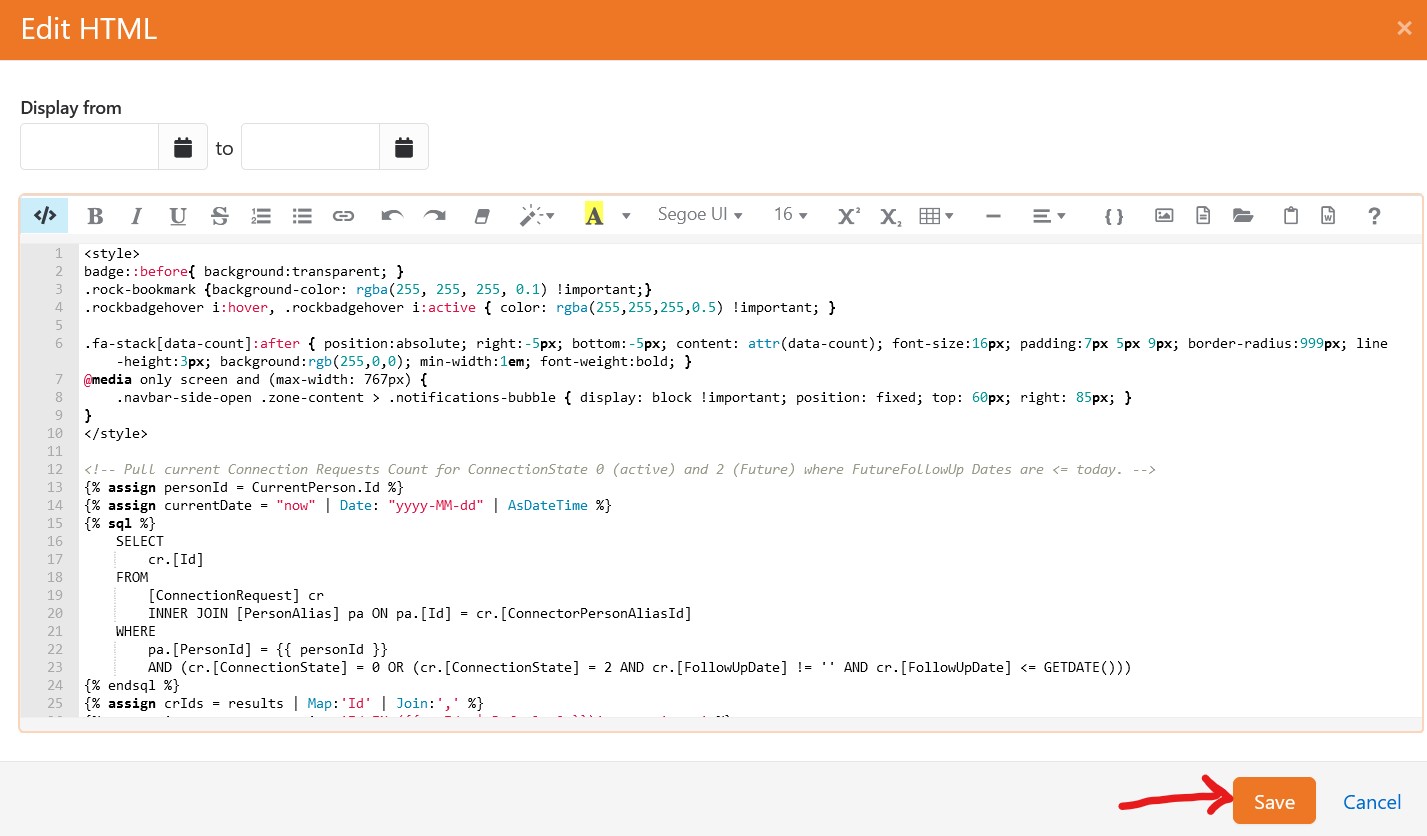Viewport: 1427px width, 836px height.
Task: Insert an unordered bullet list
Action: click(302, 215)
